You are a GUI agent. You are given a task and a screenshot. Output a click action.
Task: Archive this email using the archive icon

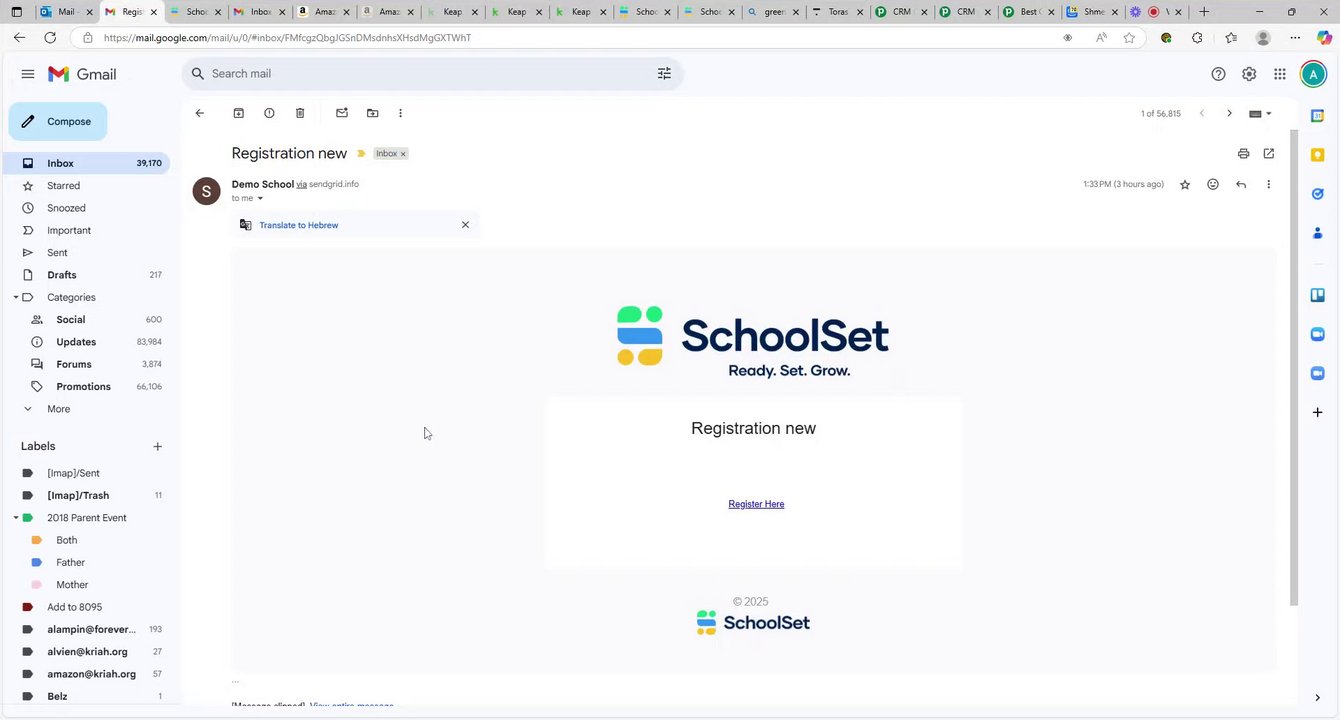click(238, 113)
